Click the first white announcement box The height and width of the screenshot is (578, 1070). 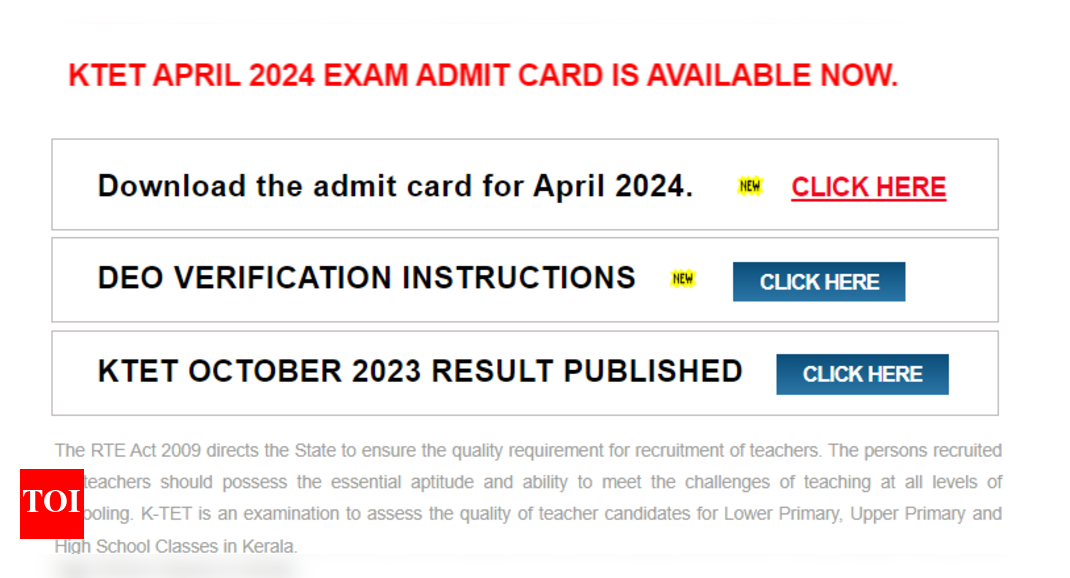pyautogui.click(x=525, y=185)
